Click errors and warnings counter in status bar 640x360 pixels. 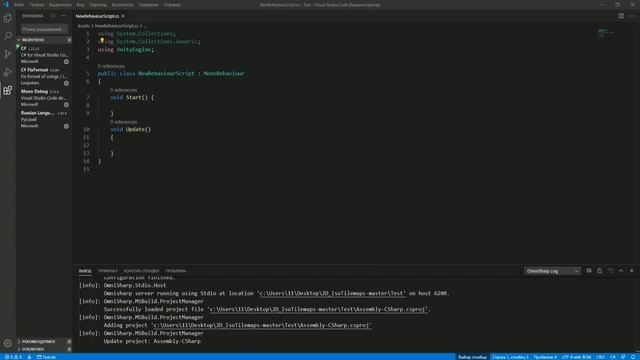pos(13,357)
